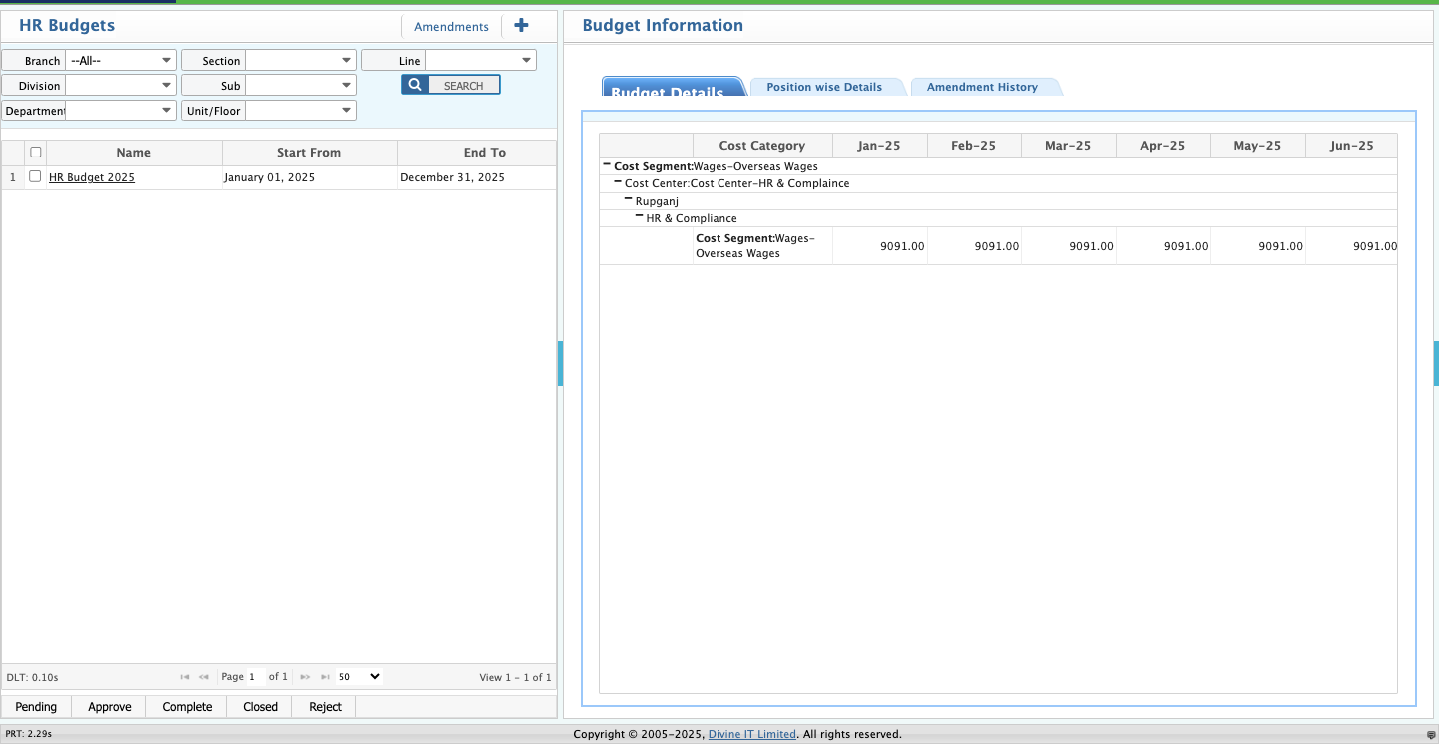The image size is (1439, 744).
Task: Click the SEARCH button
Action: 463,84
